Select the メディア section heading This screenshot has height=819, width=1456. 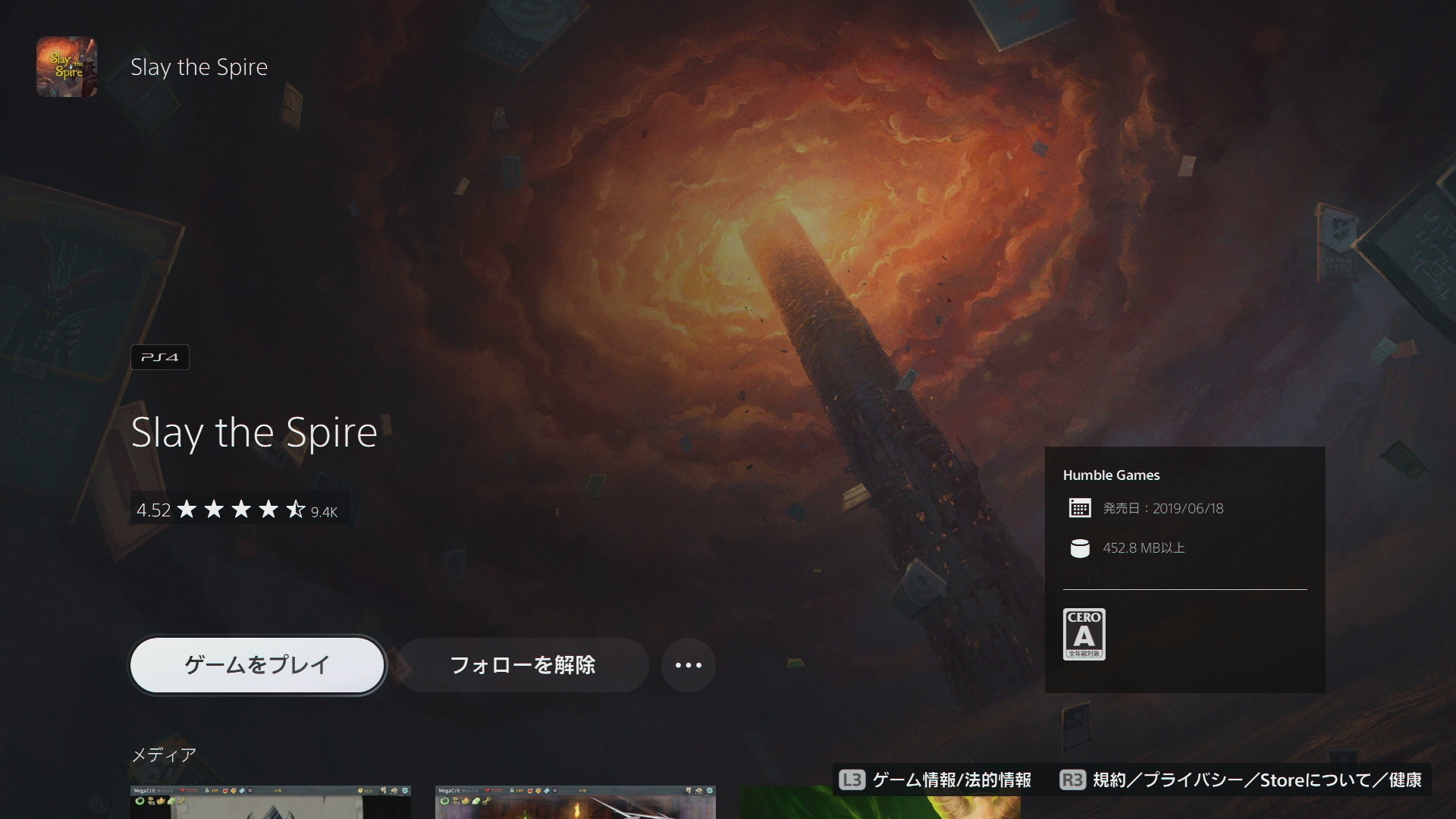coord(164,755)
